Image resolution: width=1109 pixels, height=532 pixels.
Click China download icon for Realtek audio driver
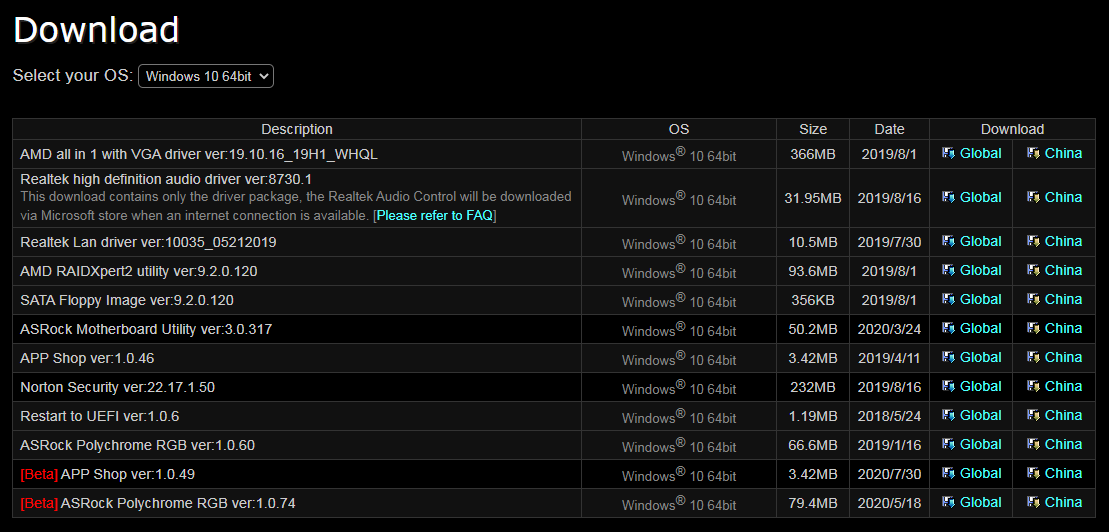coord(1033,198)
